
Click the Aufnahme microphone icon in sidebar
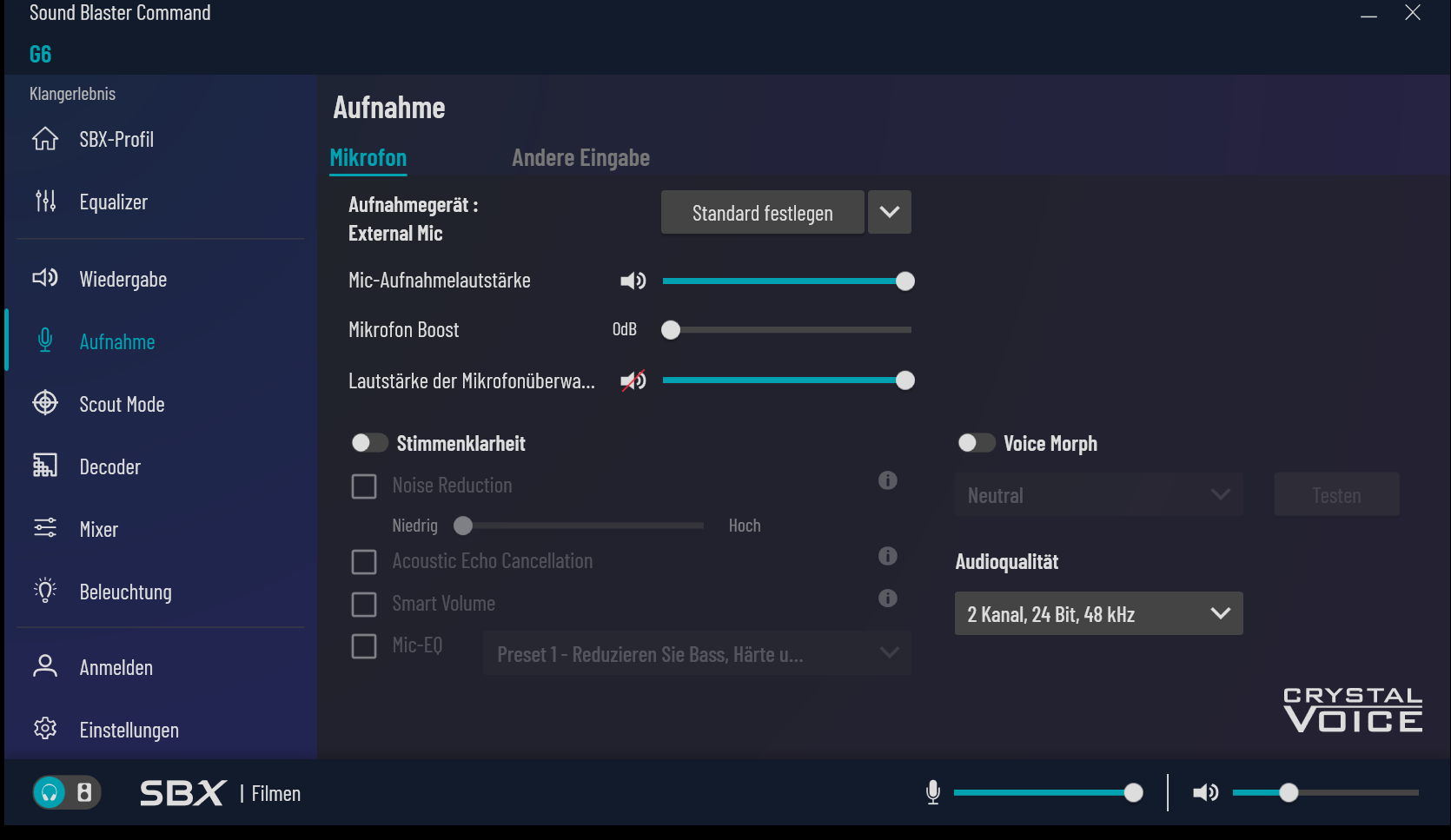click(x=45, y=341)
